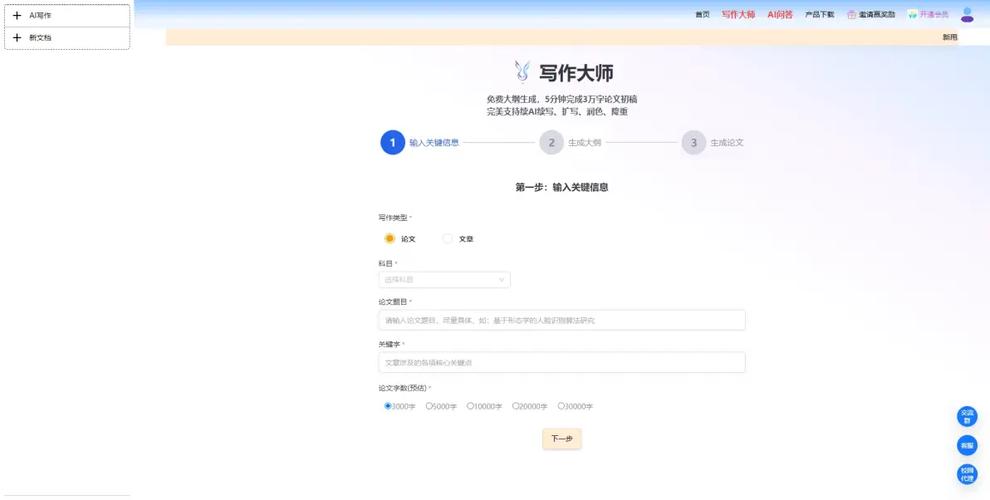Image resolution: width=990 pixels, height=500 pixels.
Task: Click the gift icon beside 邀请赢奖励
Action: point(852,15)
